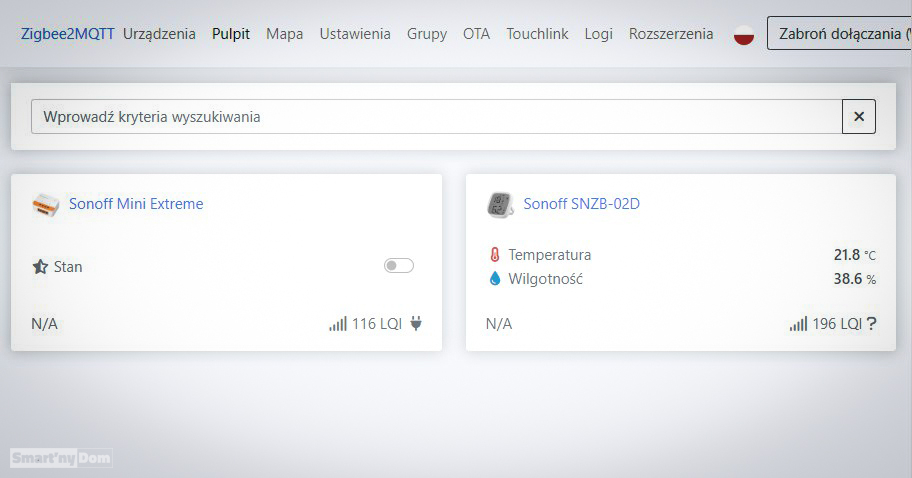Viewport: 912px width, 478px height.
Task: Click the 21.8 °C temperature value
Action: tap(854, 255)
